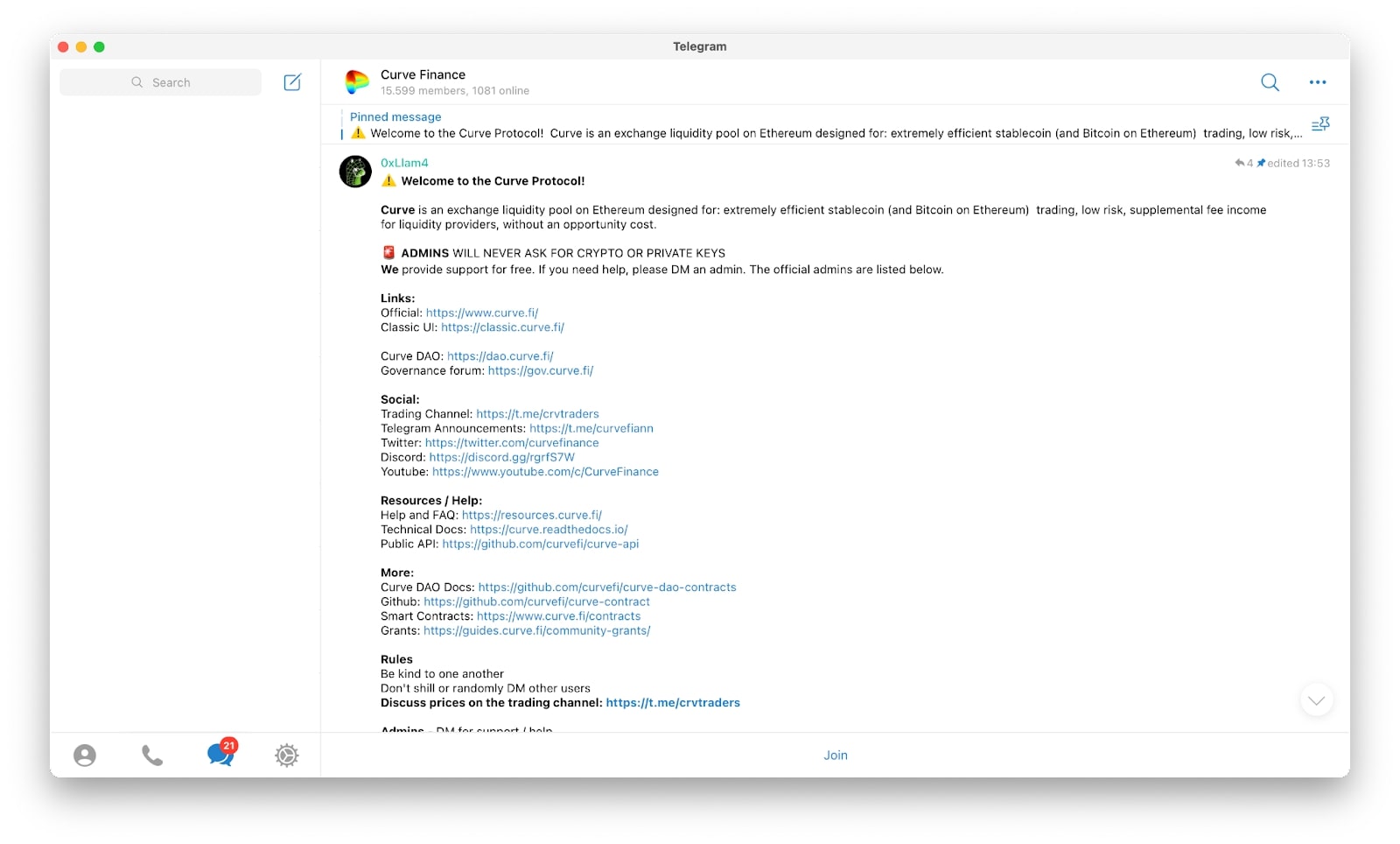Click the 'Be kind to one another' rule
This screenshot has height=844, width=1400.
(442, 674)
